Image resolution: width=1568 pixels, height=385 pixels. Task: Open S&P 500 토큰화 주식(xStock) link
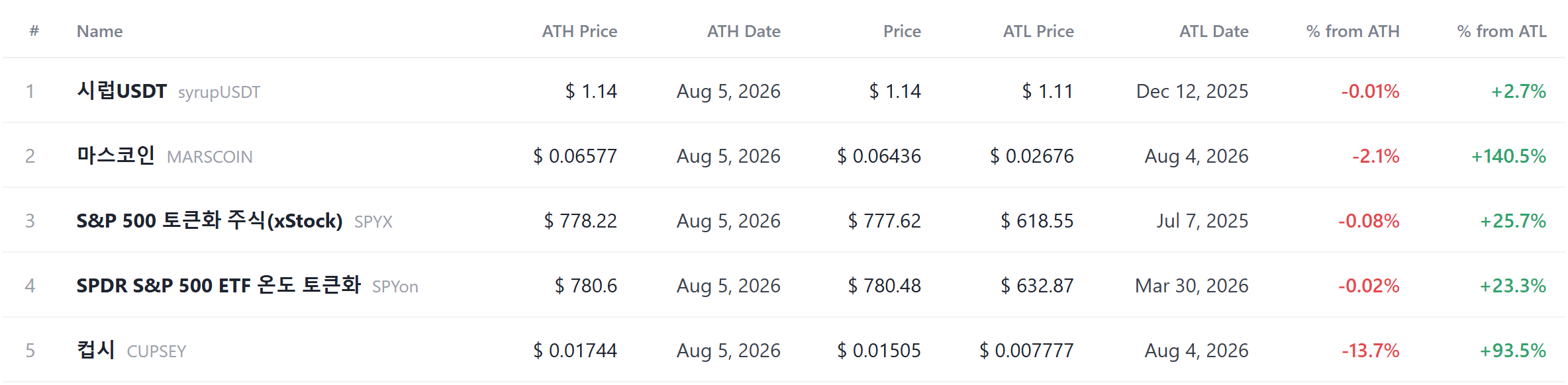(209, 220)
